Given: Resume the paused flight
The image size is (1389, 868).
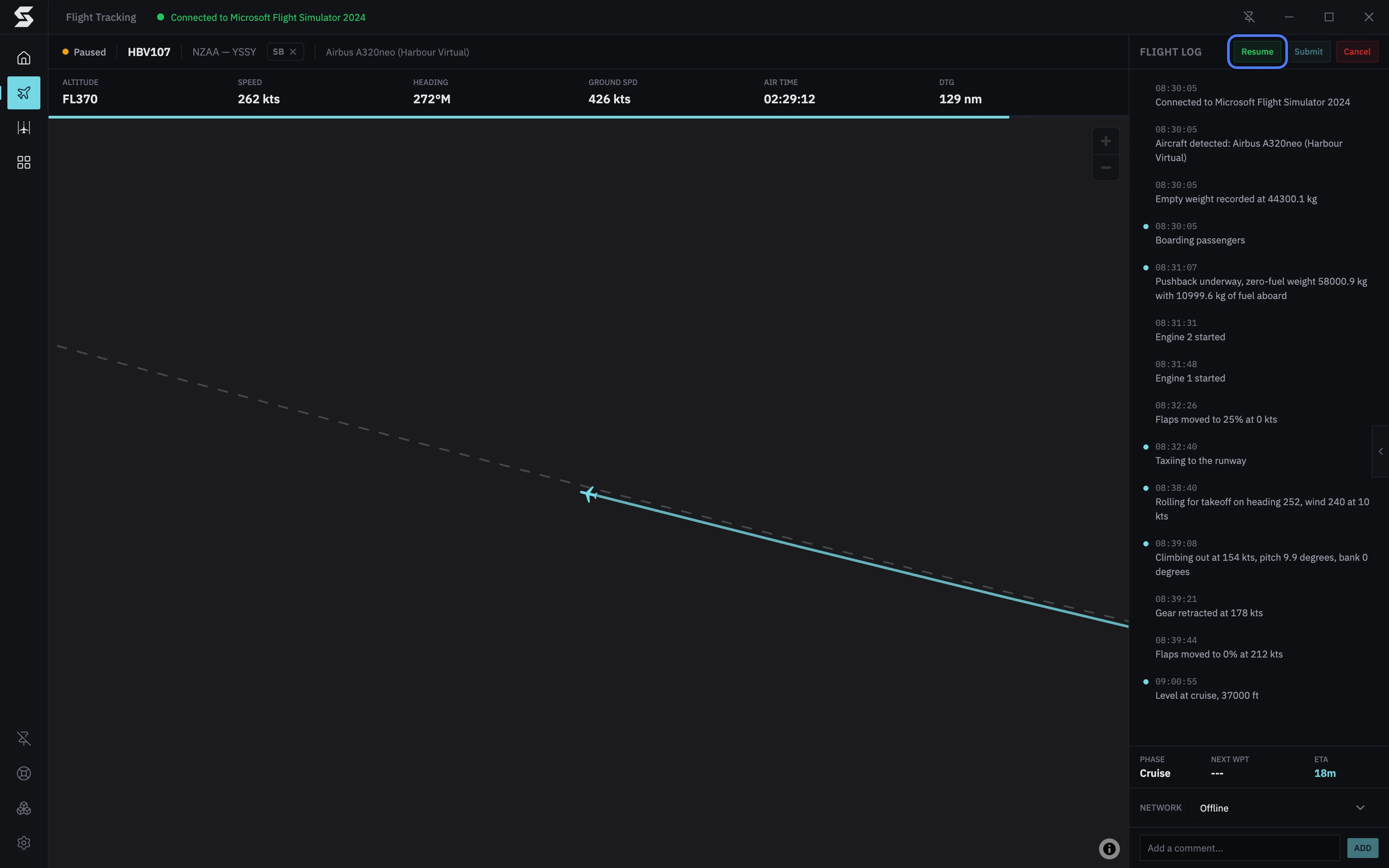Looking at the screenshot, I should (1257, 52).
